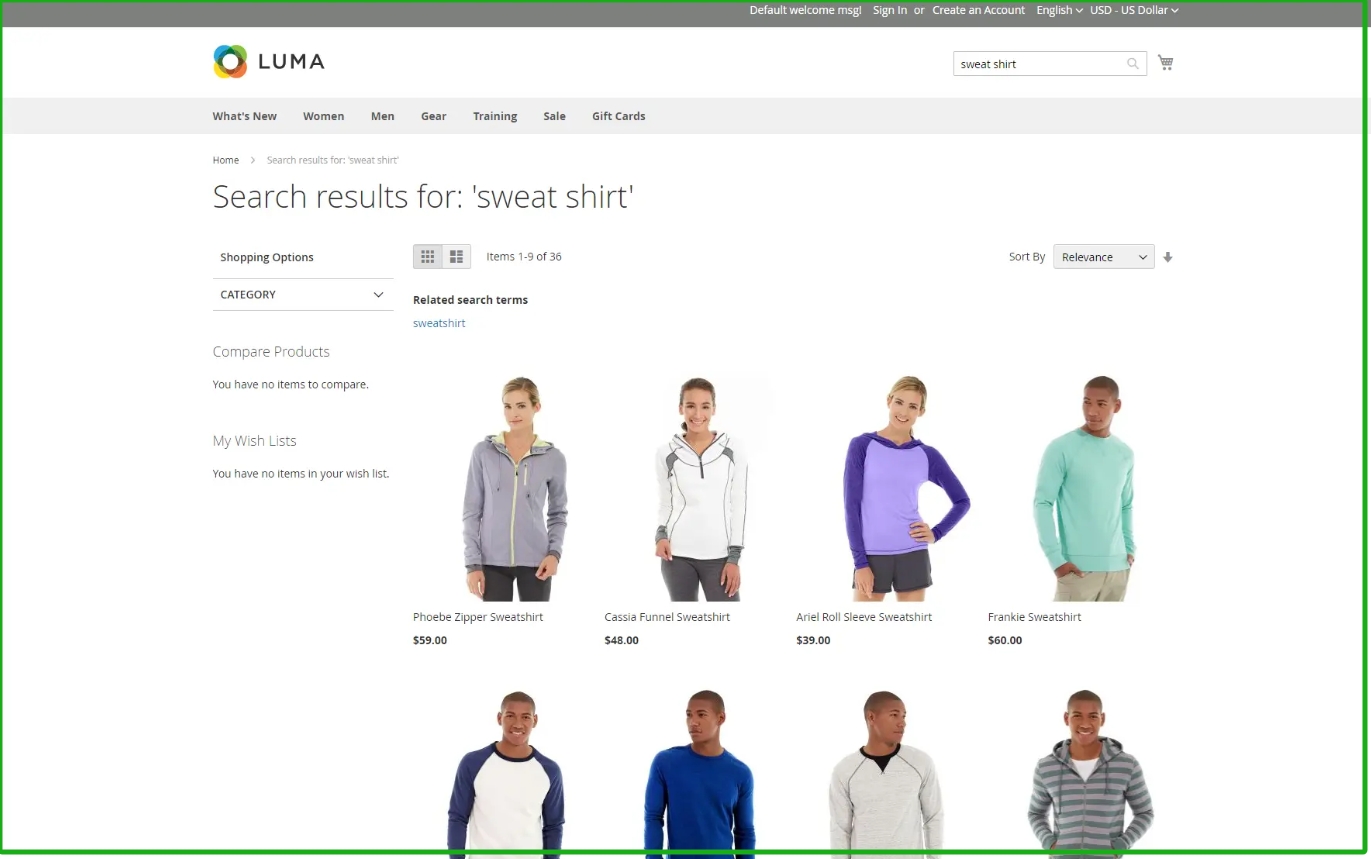Click the Luma logo icon
Viewport: 1371px width, 859px height.
tap(230, 62)
